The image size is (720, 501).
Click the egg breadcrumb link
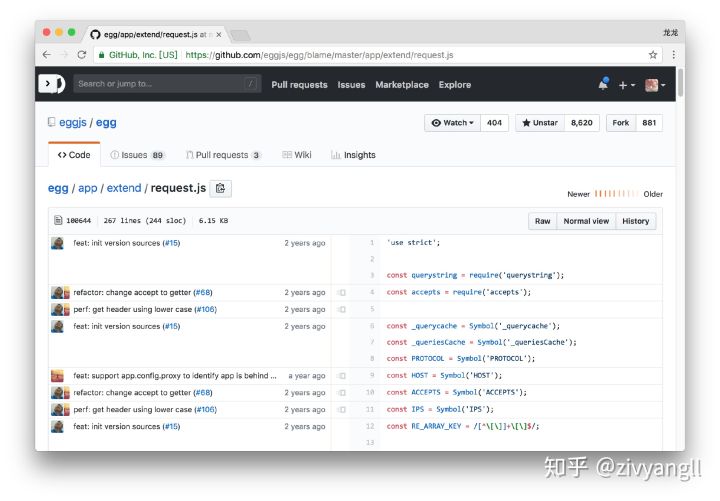coord(58,188)
